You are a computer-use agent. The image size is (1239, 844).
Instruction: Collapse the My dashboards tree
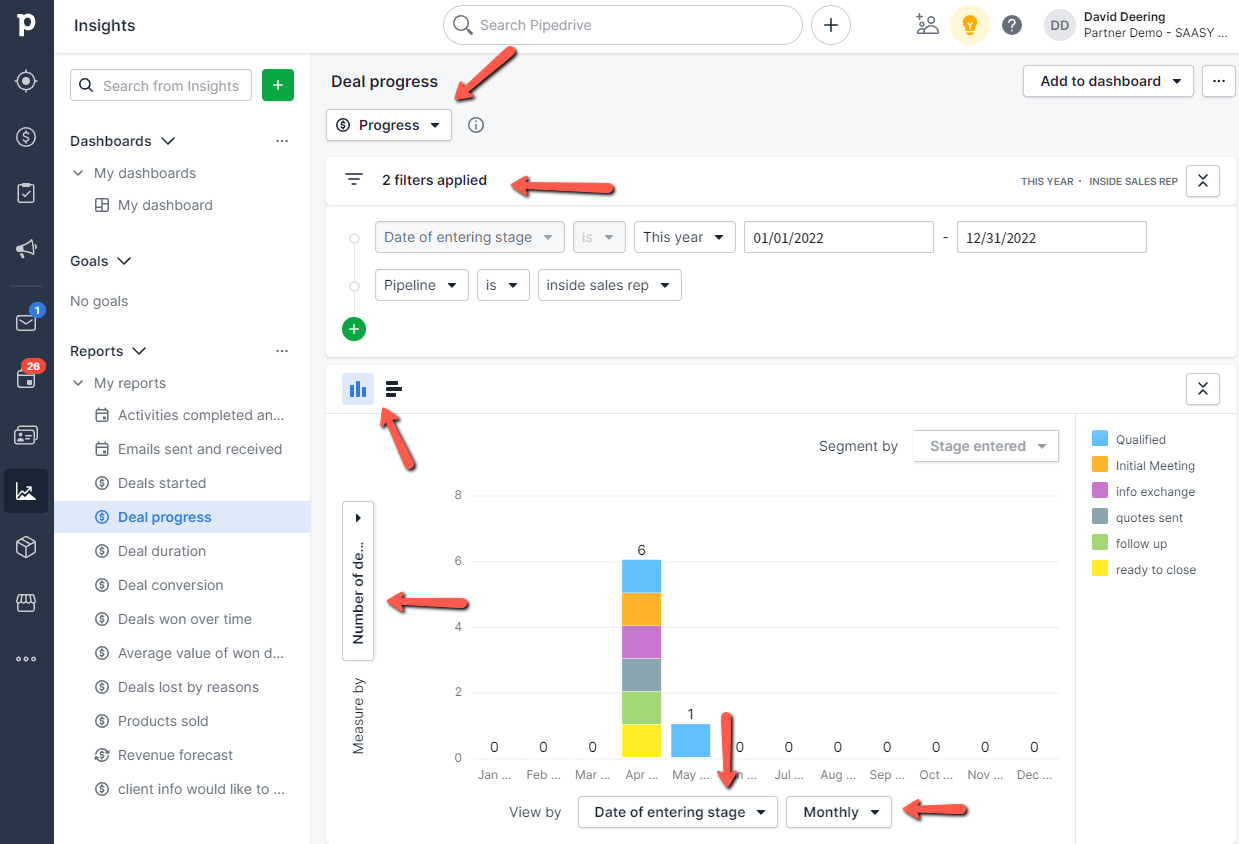click(x=78, y=173)
